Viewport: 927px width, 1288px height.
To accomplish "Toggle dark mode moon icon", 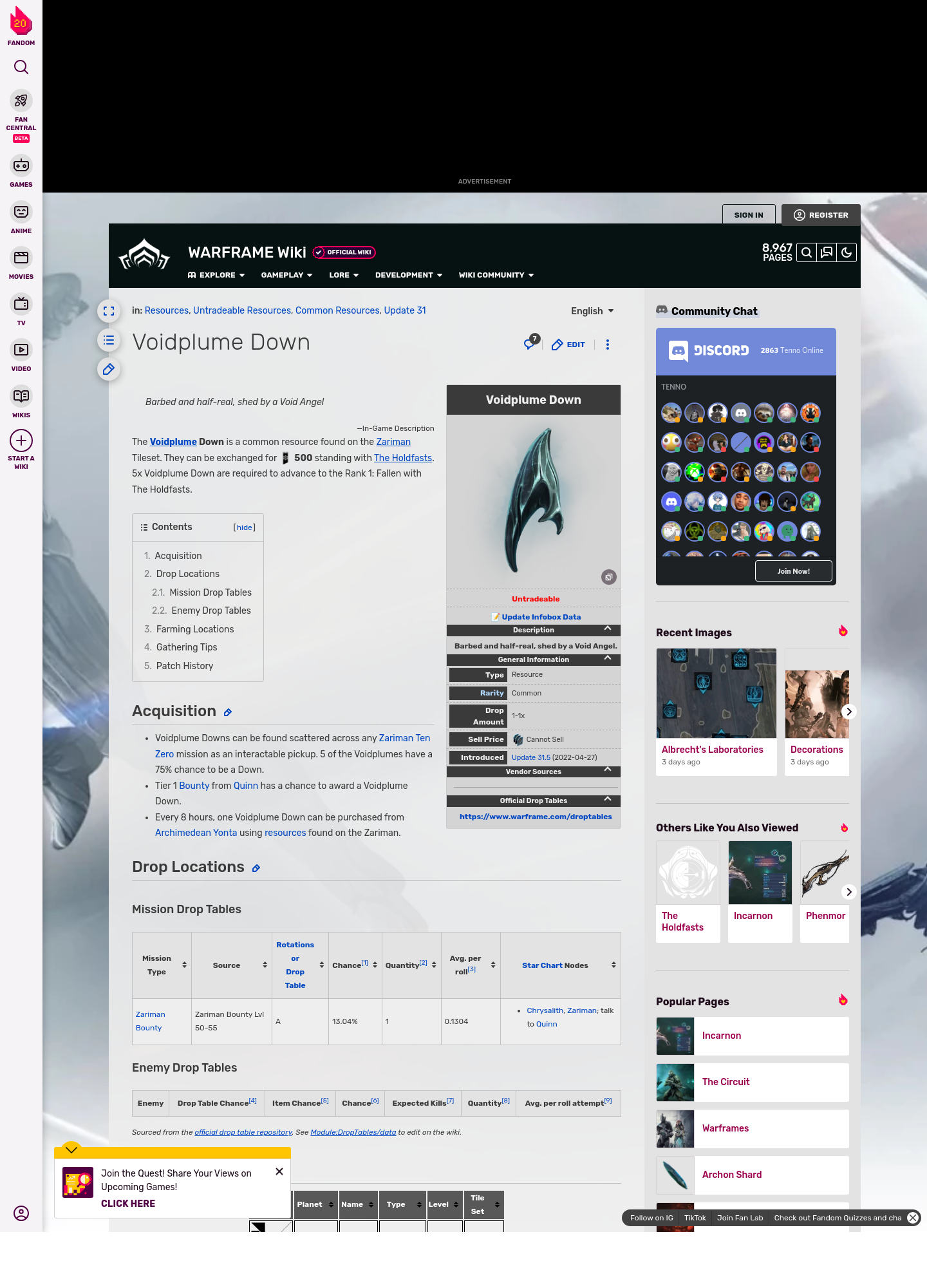I will 847,252.
